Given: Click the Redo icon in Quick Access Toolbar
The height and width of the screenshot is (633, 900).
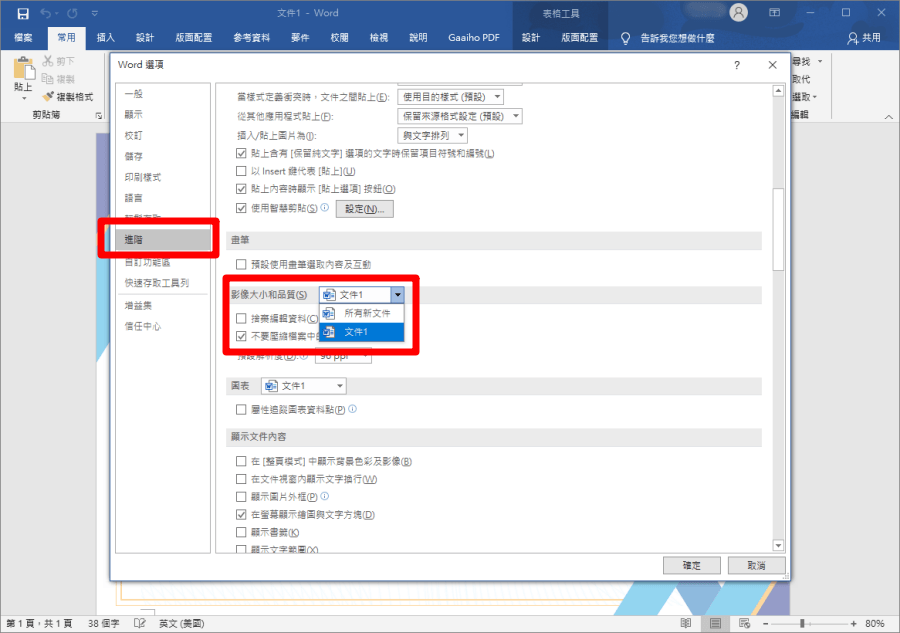Looking at the screenshot, I should (x=72, y=13).
